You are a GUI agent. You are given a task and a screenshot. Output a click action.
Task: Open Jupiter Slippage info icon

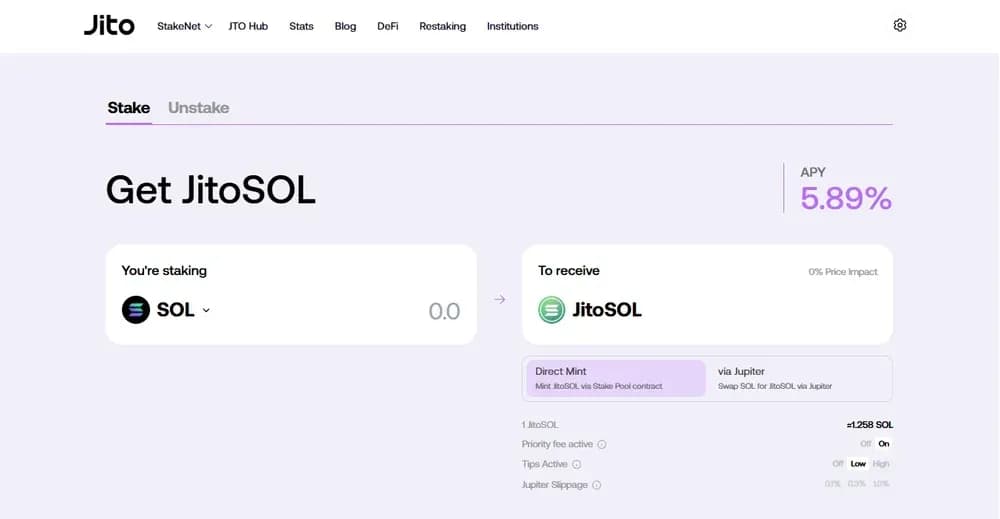coord(596,485)
